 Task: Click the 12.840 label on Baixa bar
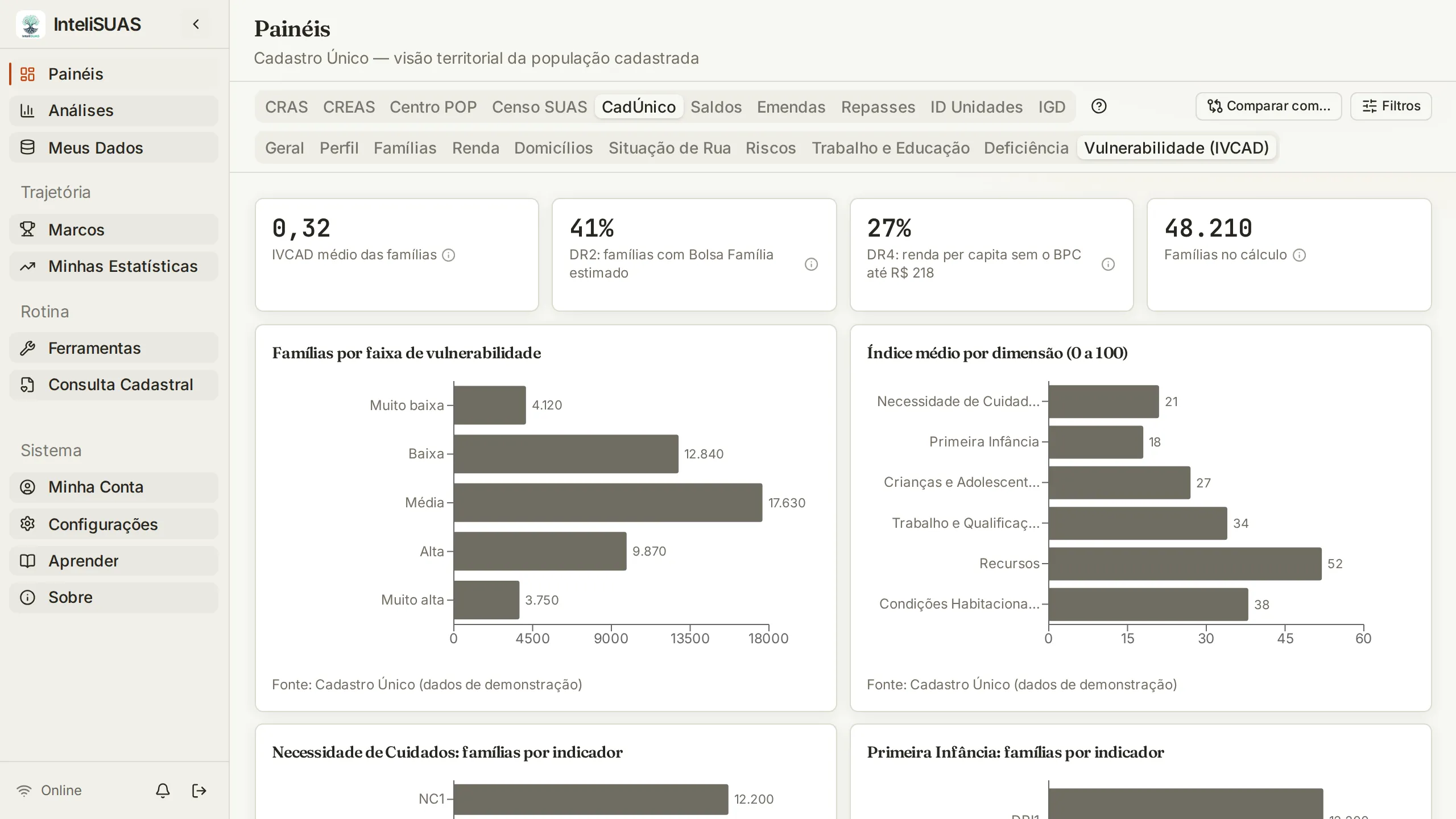pyautogui.click(x=704, y=454)
